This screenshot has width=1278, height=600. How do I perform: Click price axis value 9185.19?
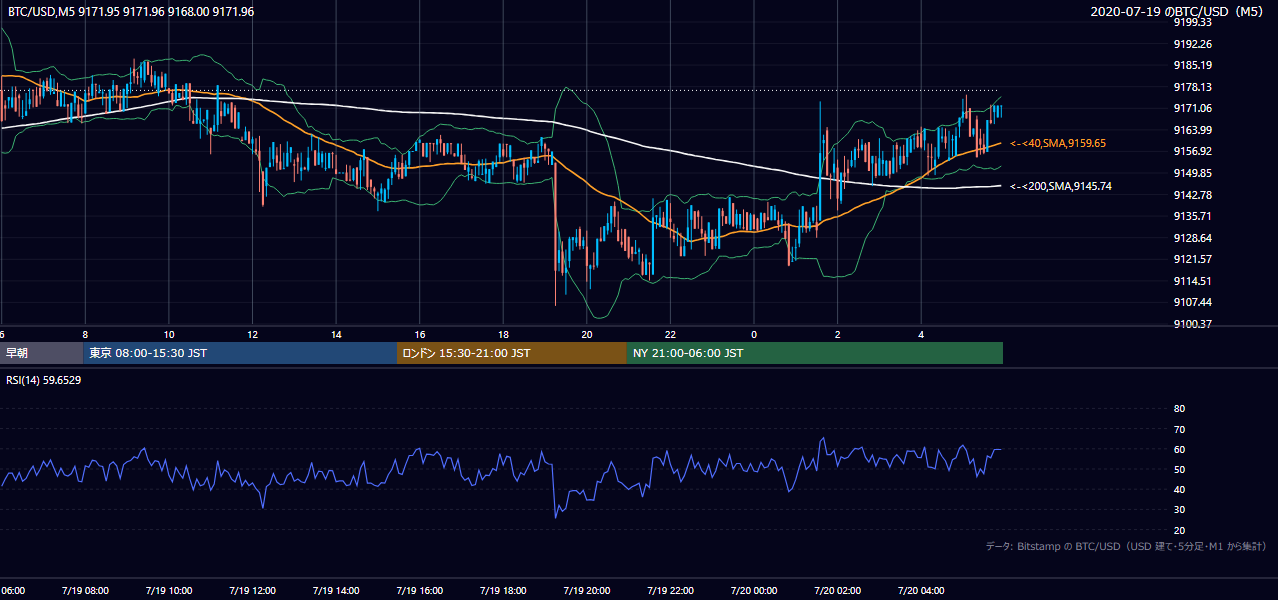tap(1192, 65)
